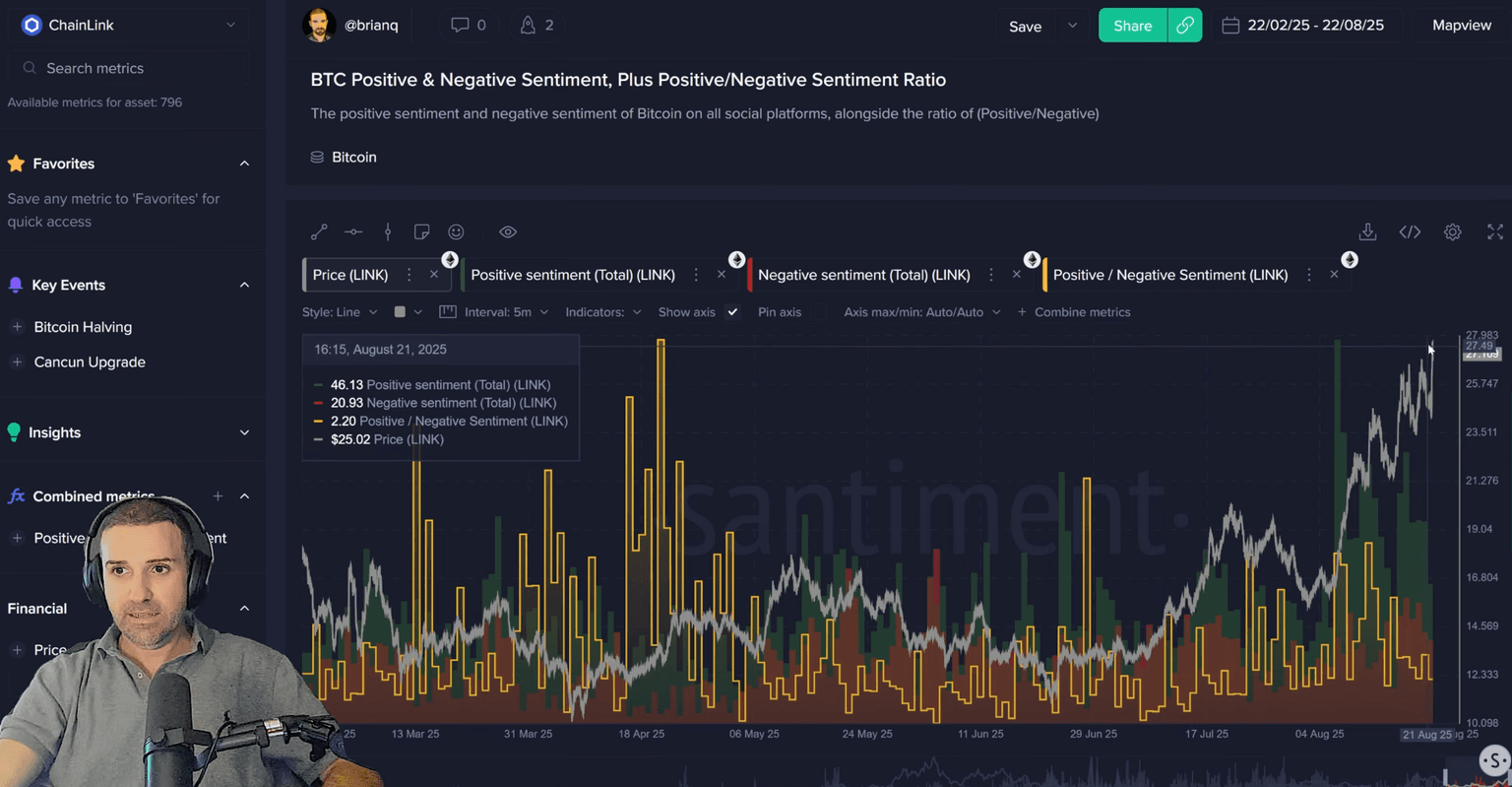Select the Negative sentiment (Total) metric tab

863,275
